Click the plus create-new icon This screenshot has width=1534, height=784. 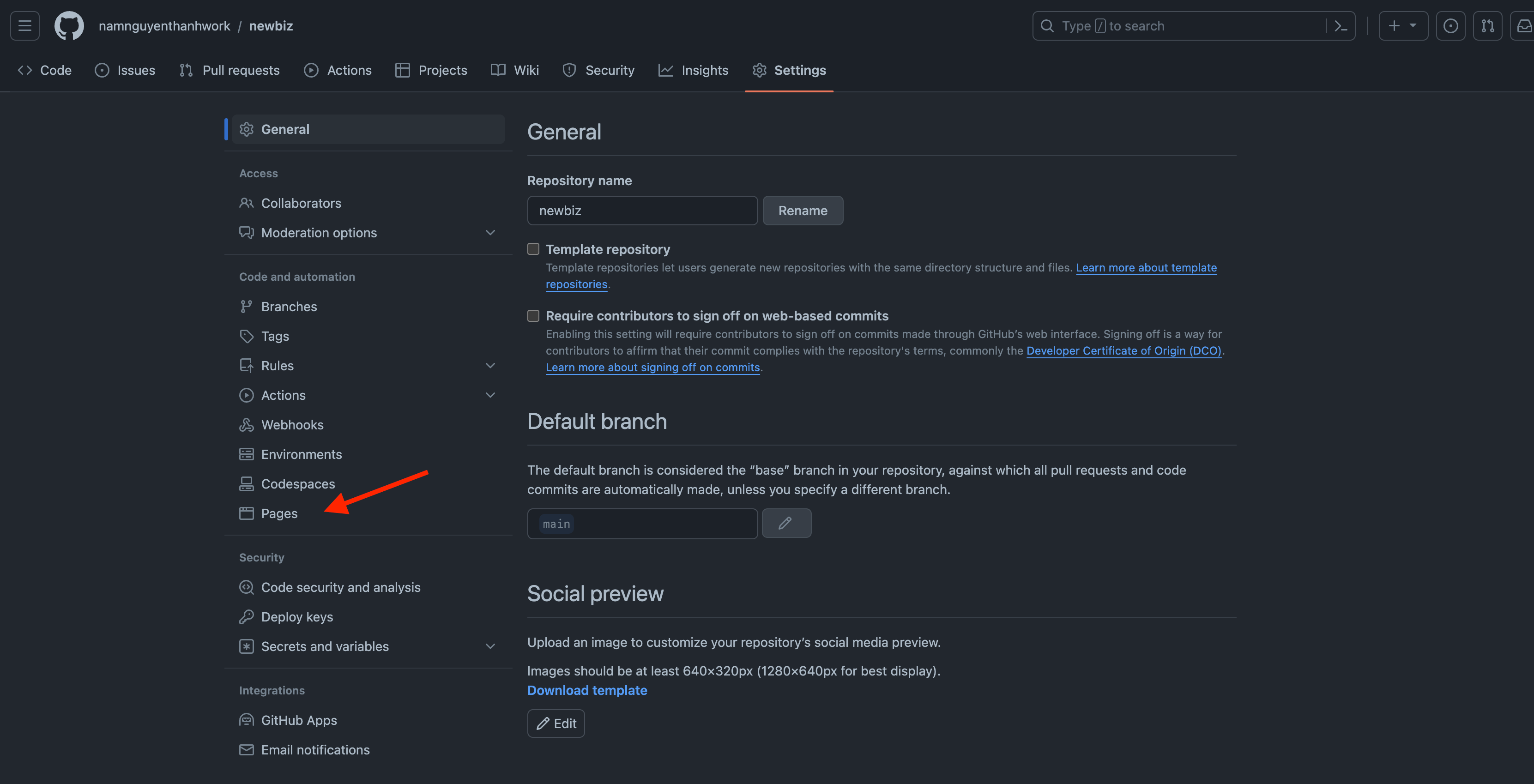click(1394, 25)
